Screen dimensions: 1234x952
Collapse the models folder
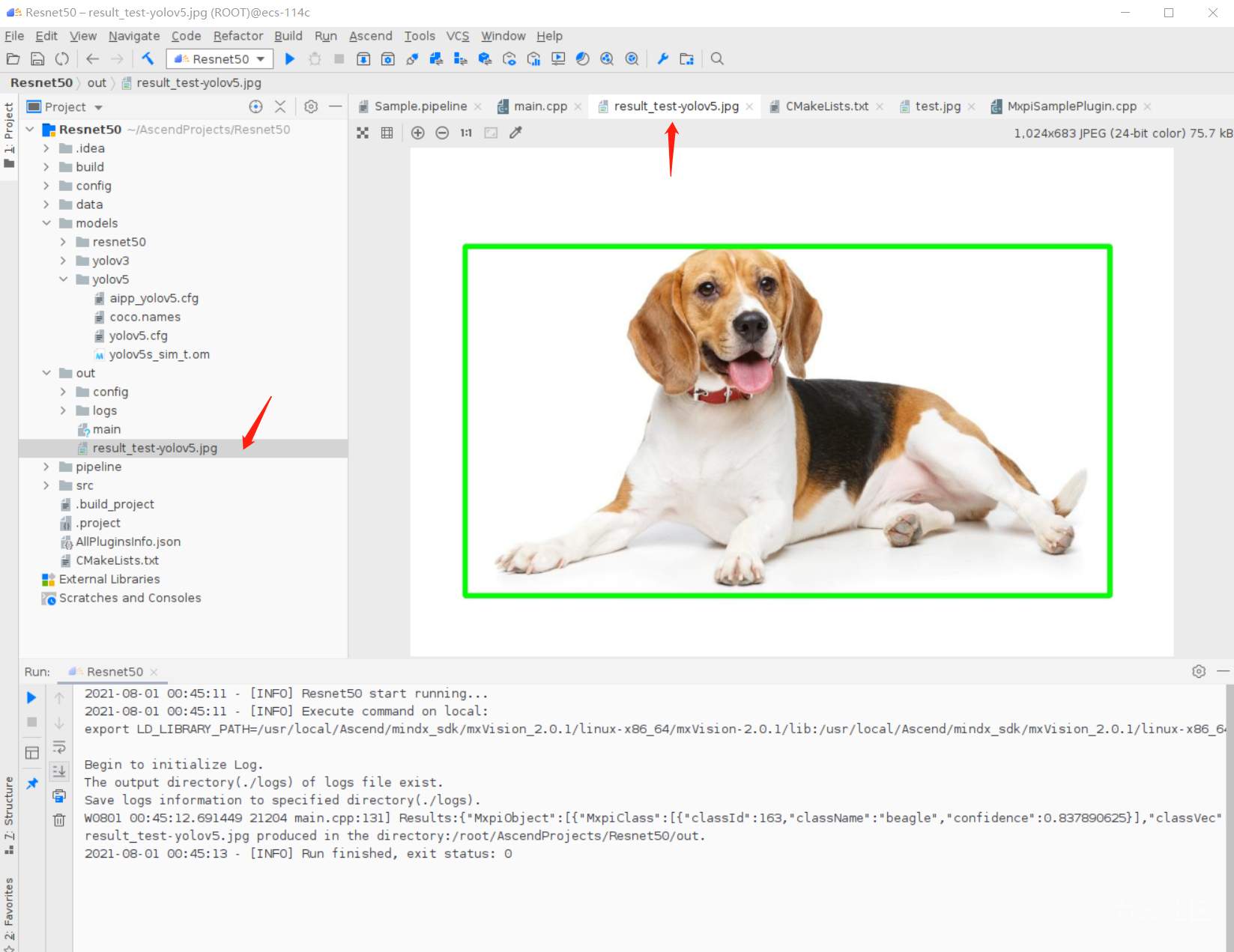[46, 223]
